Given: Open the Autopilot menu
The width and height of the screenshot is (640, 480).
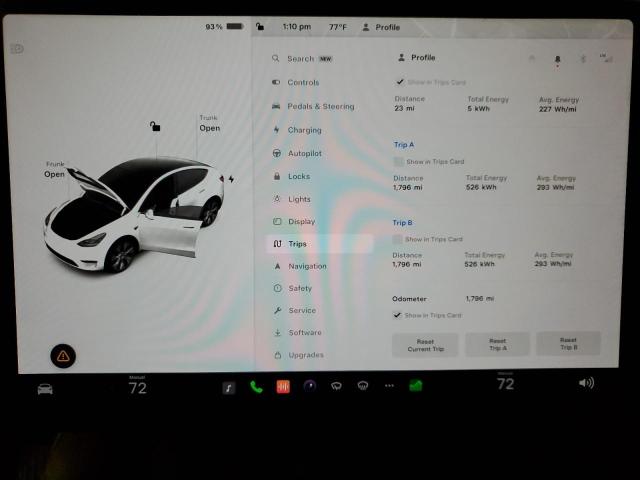Looking at the screenshot, I should 297,153.
